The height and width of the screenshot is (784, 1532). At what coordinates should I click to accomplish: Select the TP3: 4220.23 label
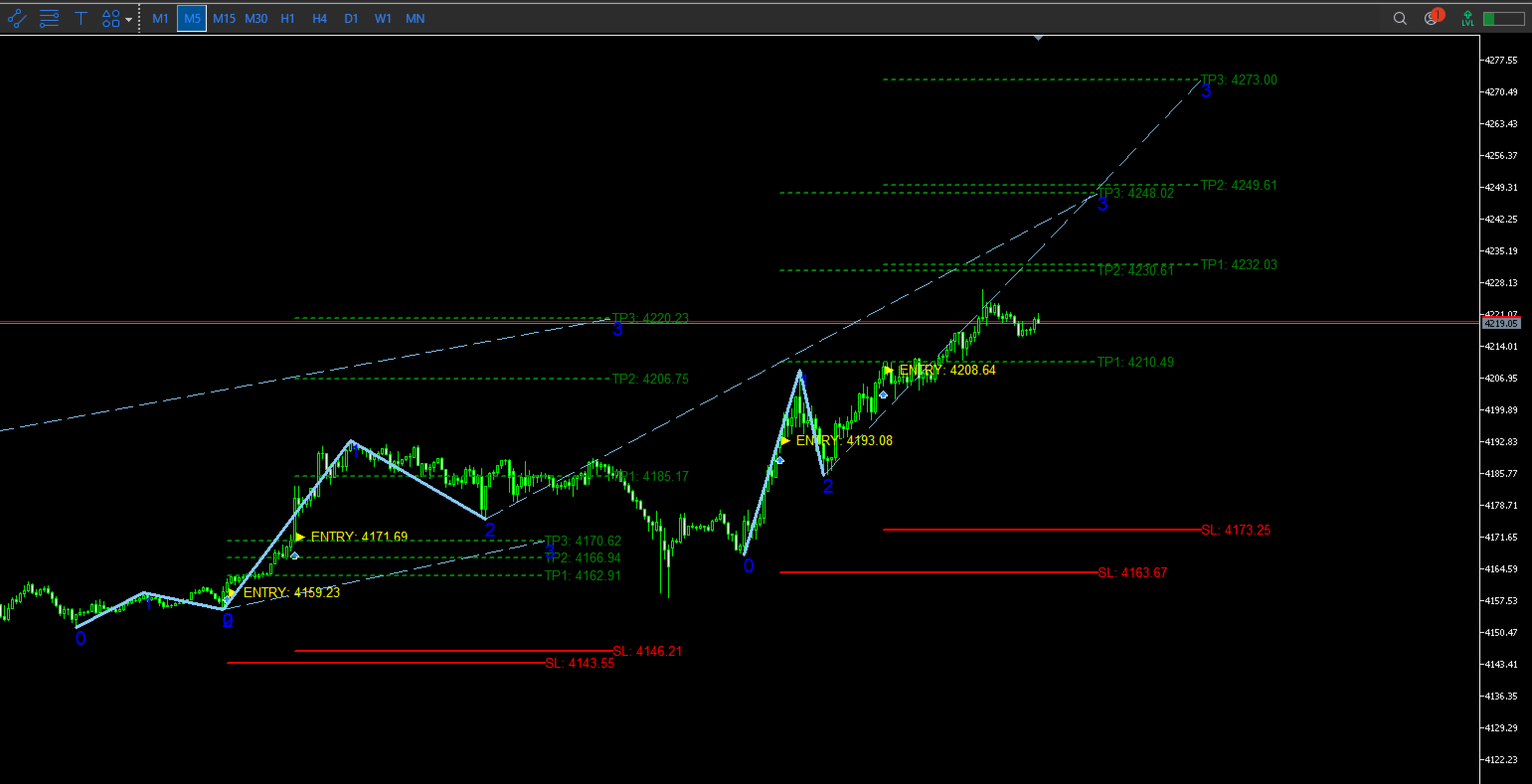point(650,318)
